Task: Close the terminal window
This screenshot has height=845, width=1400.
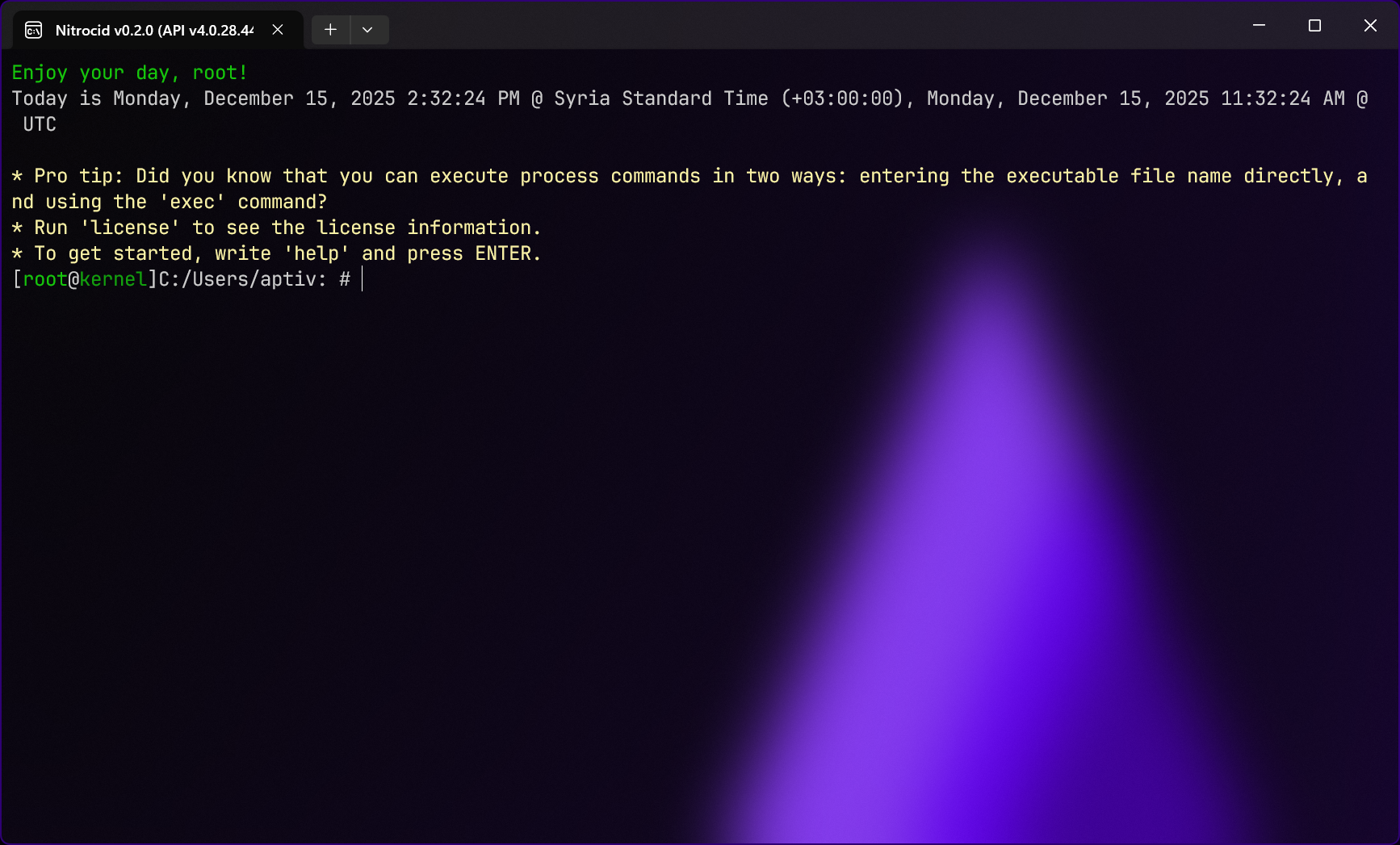Action: click(1370, 26)
